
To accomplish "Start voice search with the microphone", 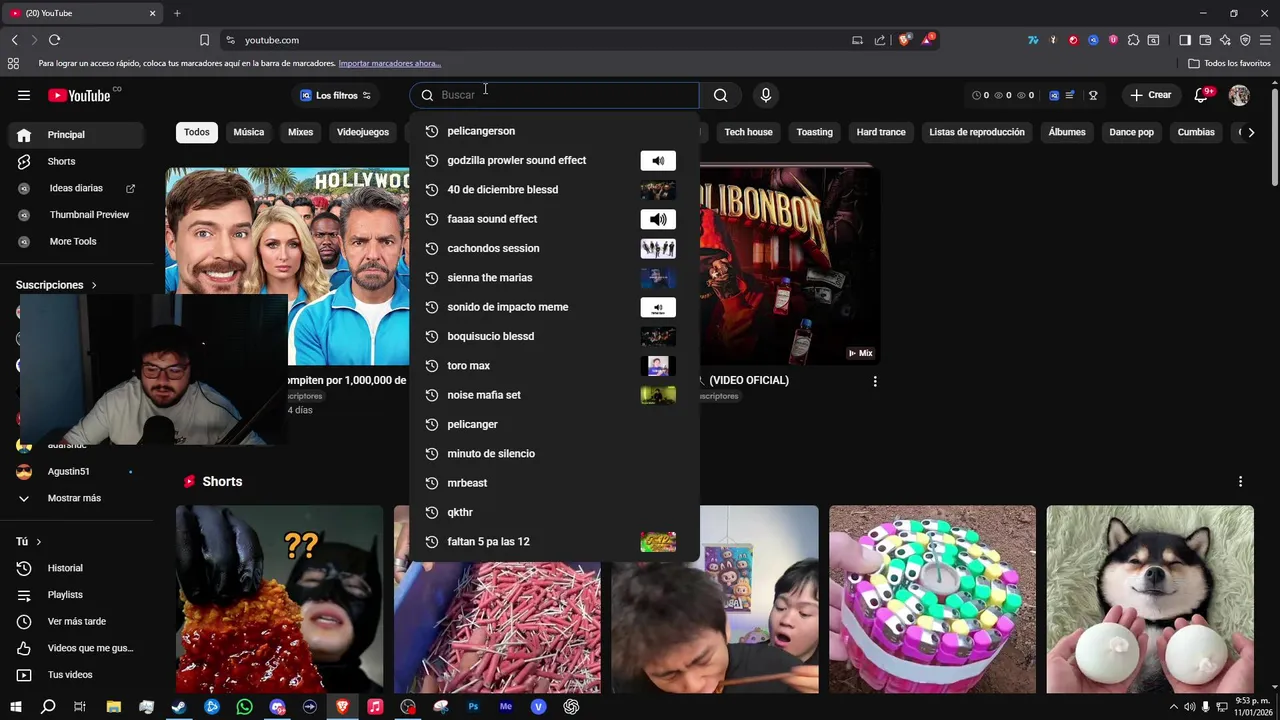I will [766, 95].
